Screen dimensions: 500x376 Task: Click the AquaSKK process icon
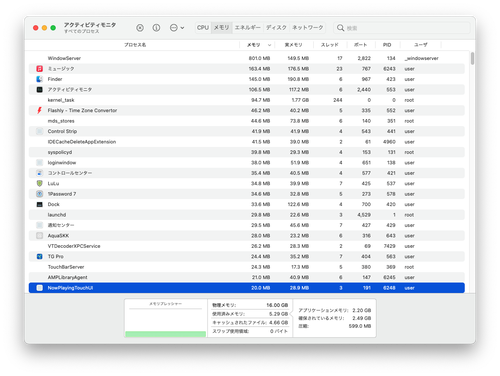tap(40, 236)
